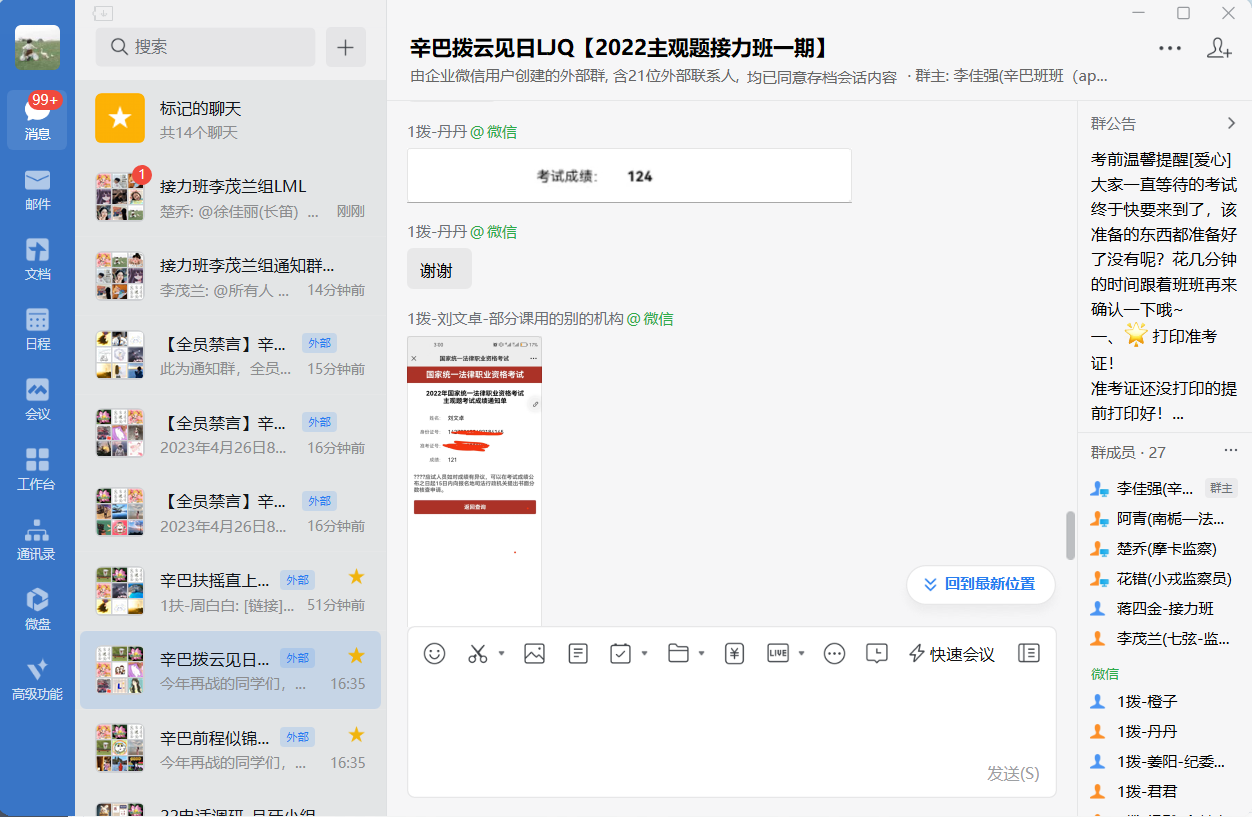Click the star on 辛巴扶摇直上 chat
This screenshot has width=1252, height=817.
pos(355,576)
